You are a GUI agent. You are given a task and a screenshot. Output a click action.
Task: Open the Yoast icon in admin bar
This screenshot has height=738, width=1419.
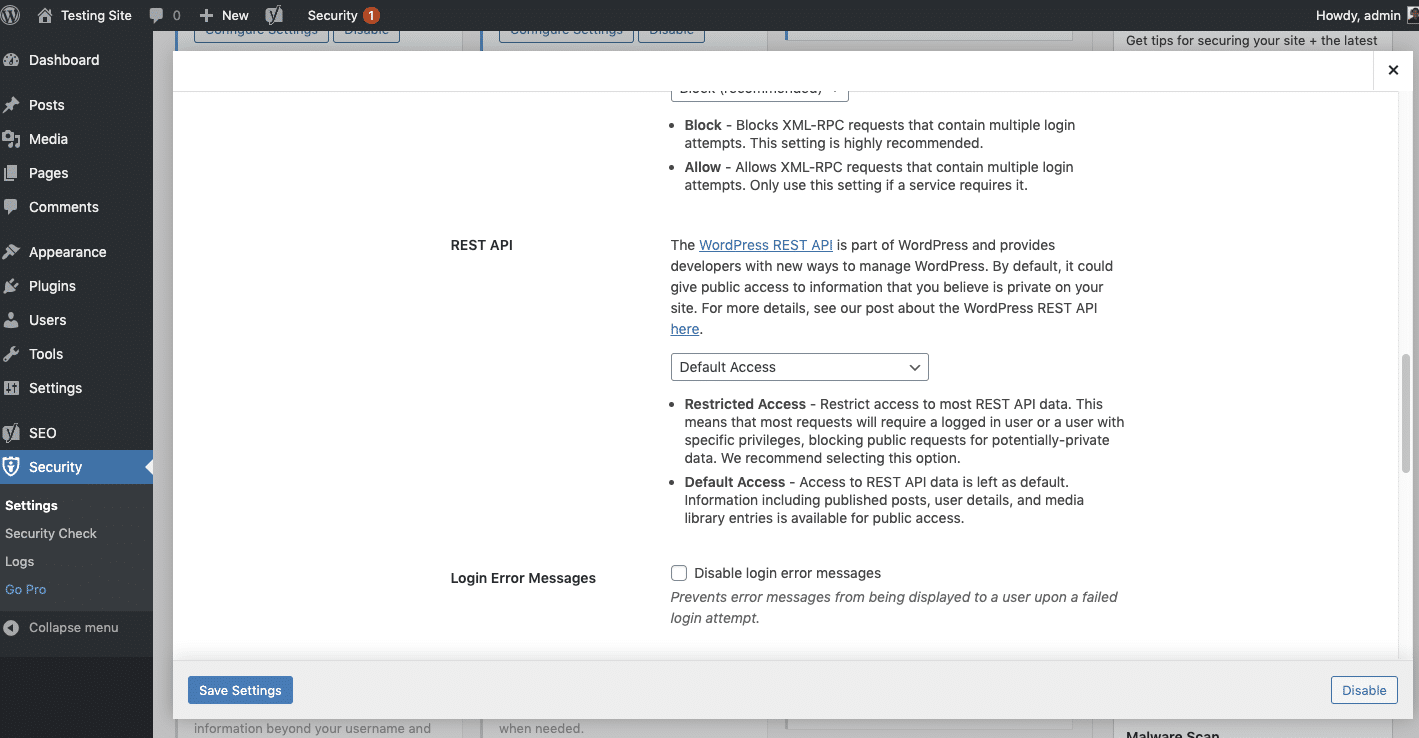click(274, 15)
